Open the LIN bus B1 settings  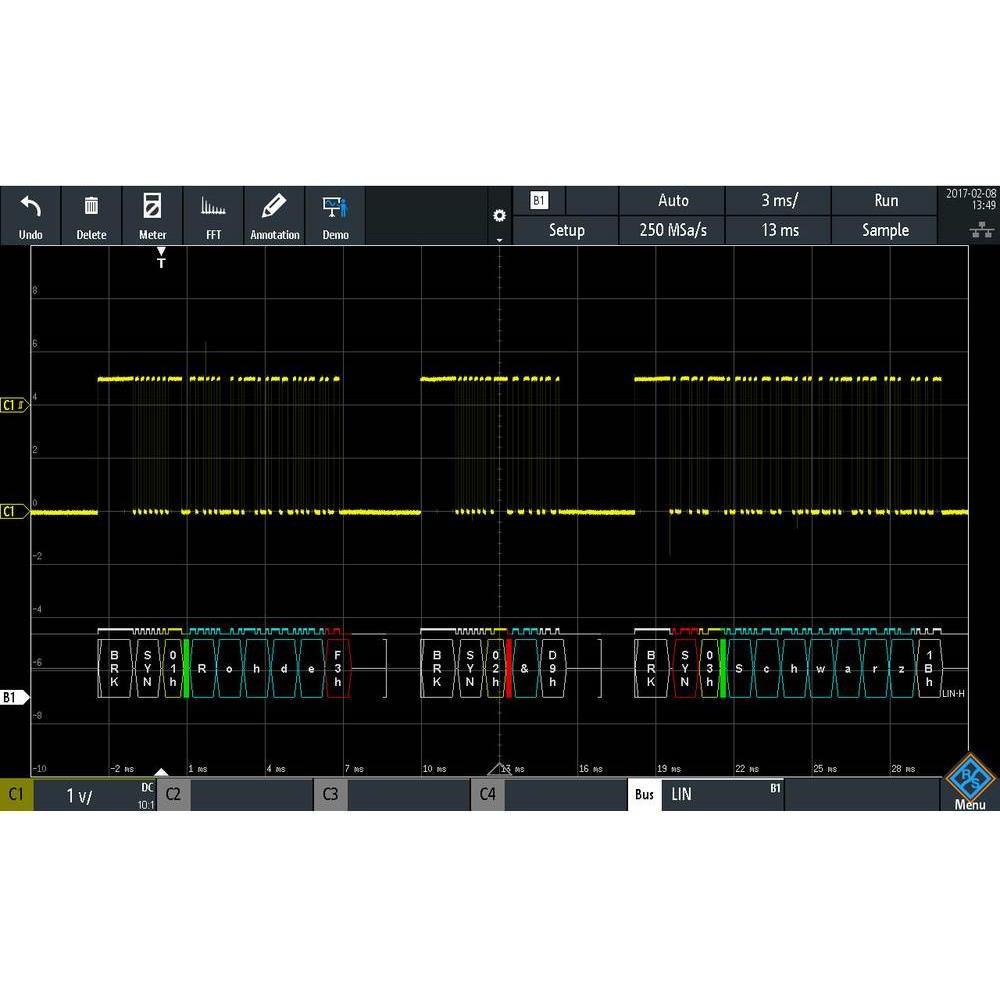point(722,795)
